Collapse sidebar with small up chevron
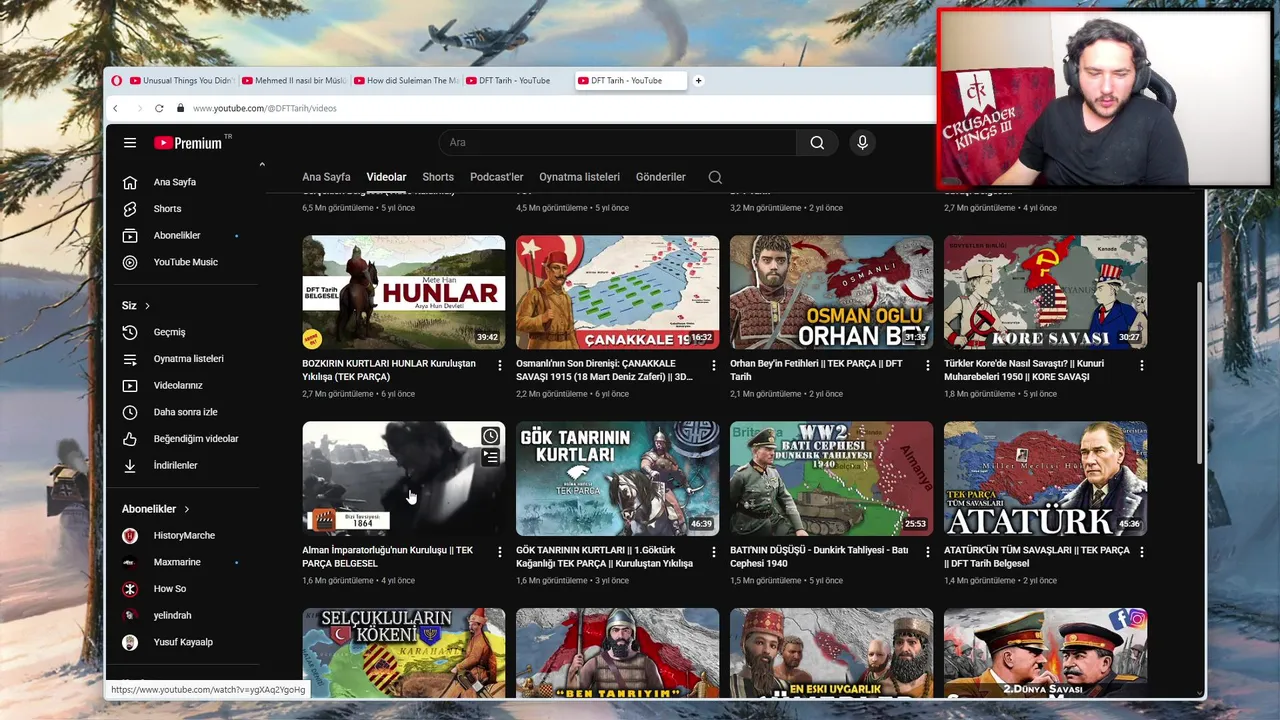Screen dimensions: 1280x720 (x=262, y=164)
